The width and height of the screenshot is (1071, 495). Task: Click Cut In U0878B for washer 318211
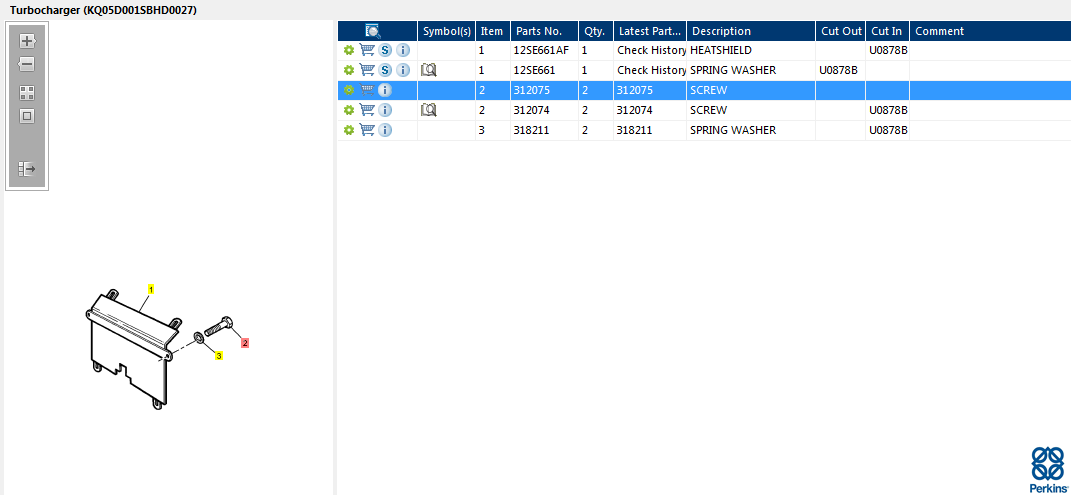[888, 130]
